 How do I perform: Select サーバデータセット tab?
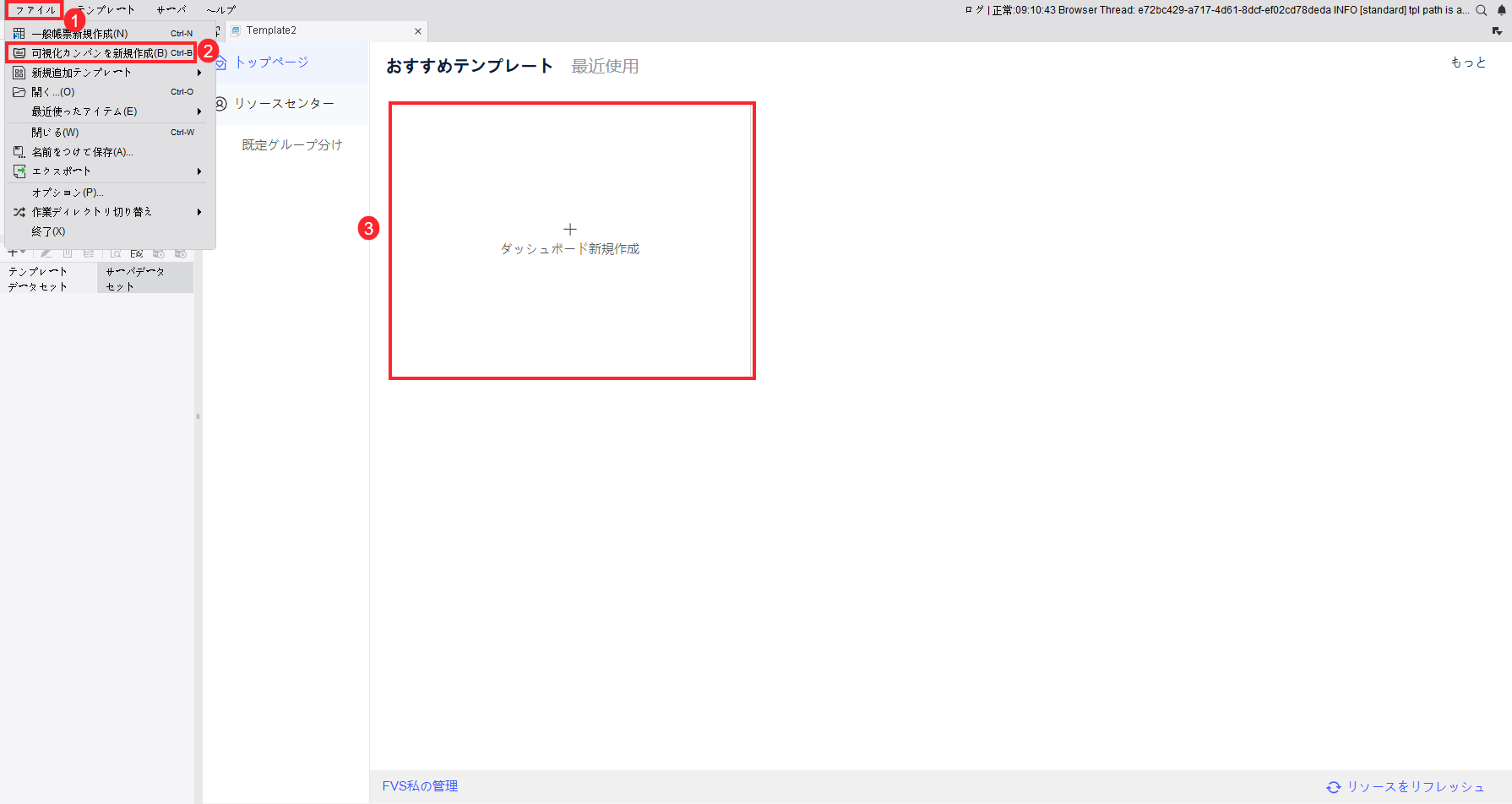[145, 279]
